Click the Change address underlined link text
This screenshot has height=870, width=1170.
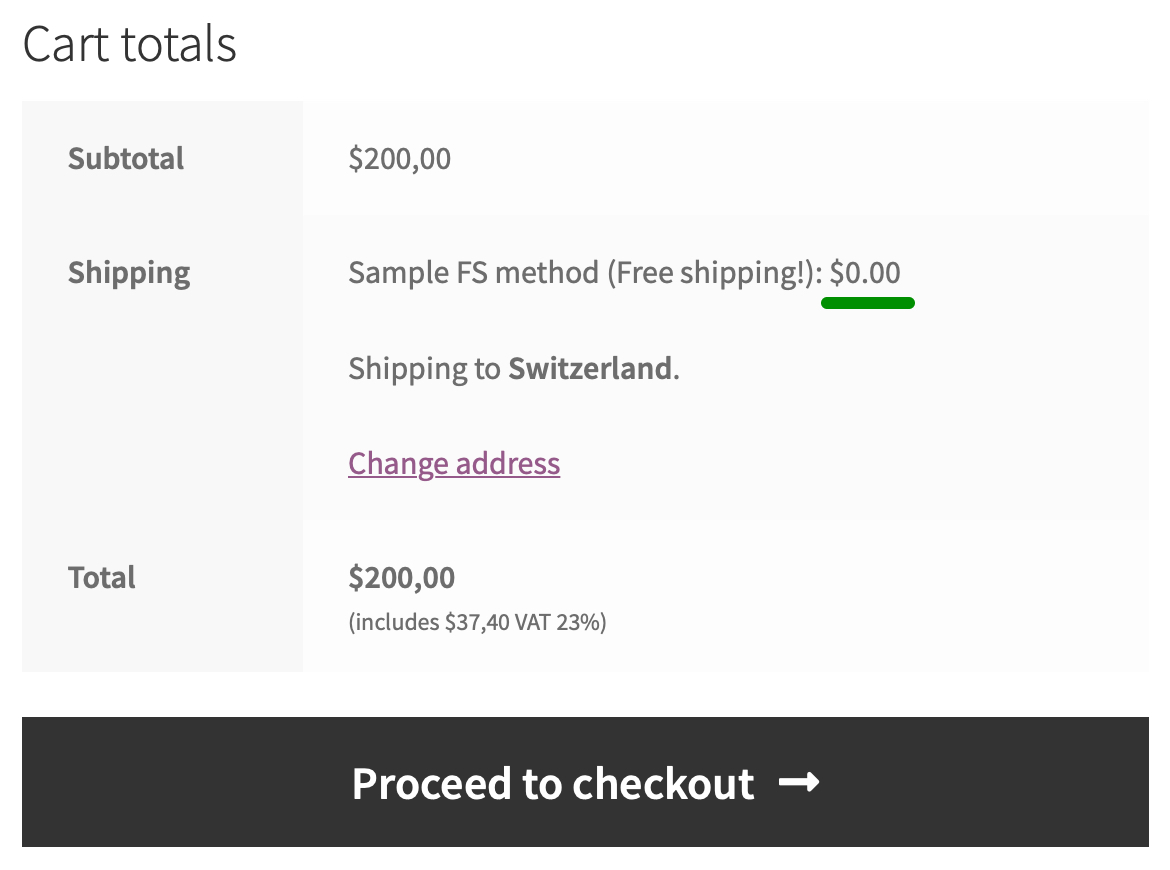pos(454,463)
